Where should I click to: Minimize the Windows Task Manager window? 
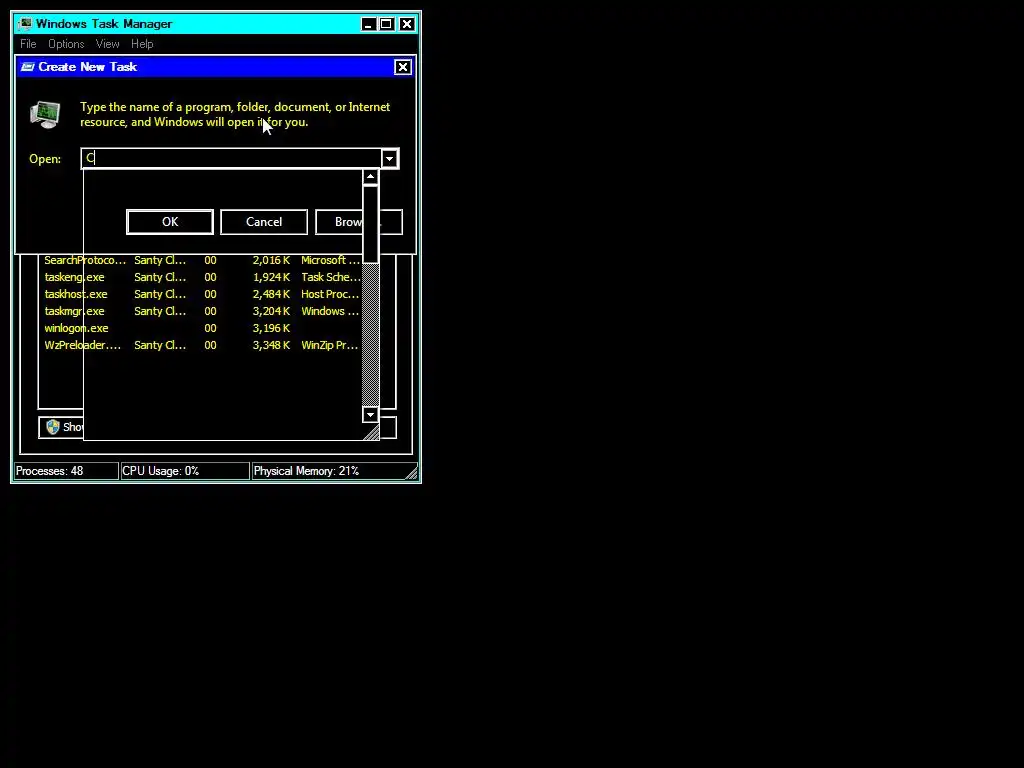point(368,24)
